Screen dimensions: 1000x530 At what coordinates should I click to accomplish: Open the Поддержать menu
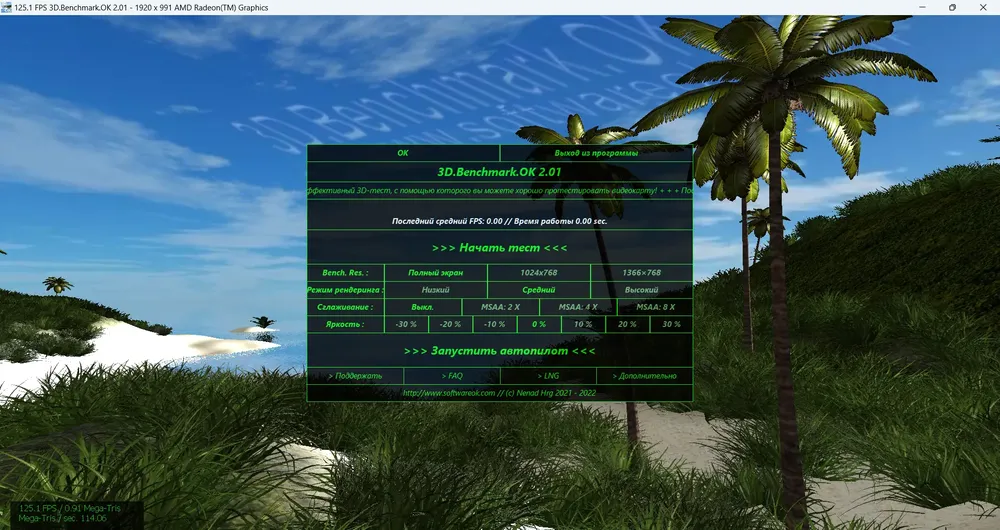coord(355,376)
